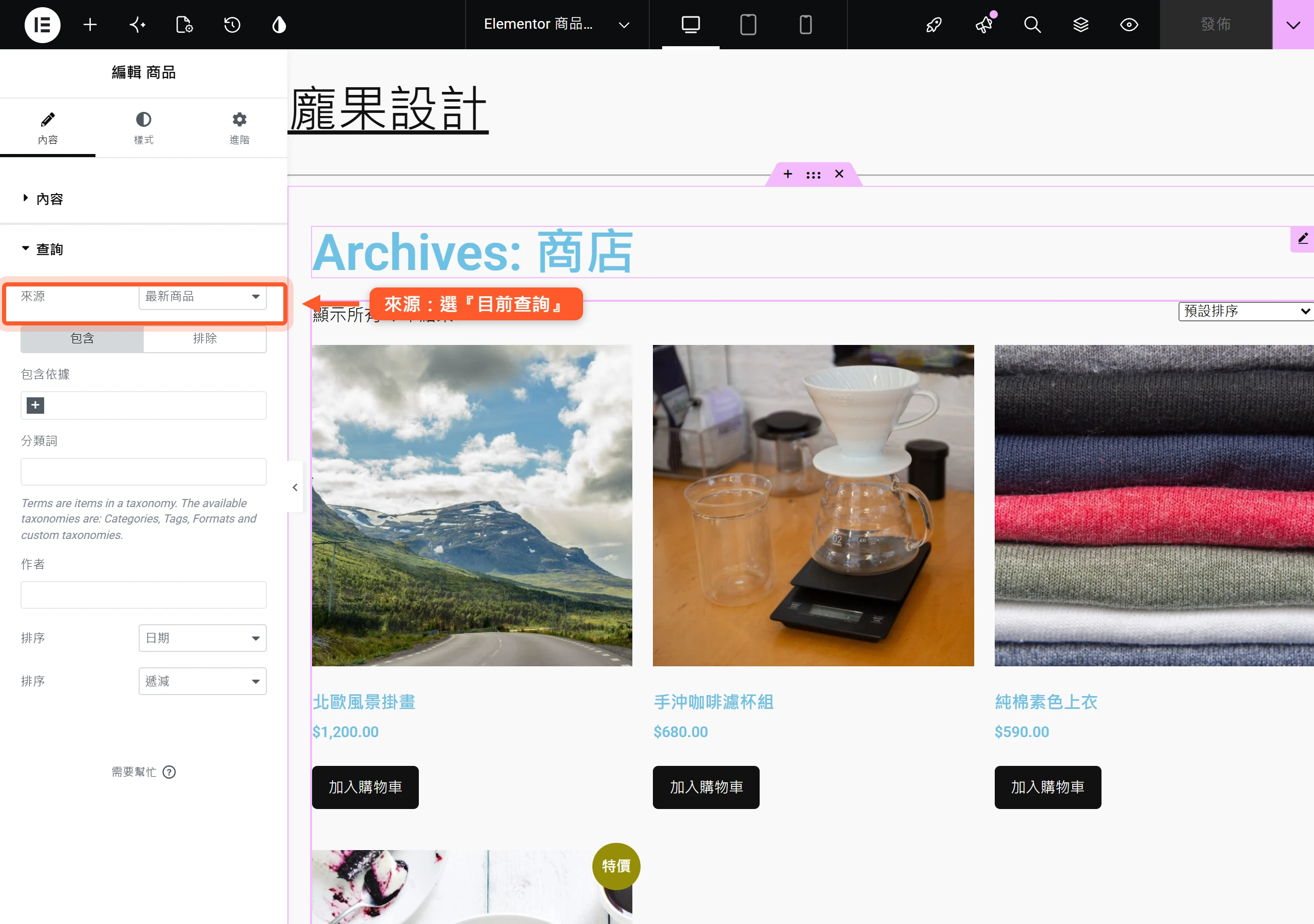Click the help question mark icon
Image resolution: width=1314 pixels, height=924 pixels.
point(169,772)
